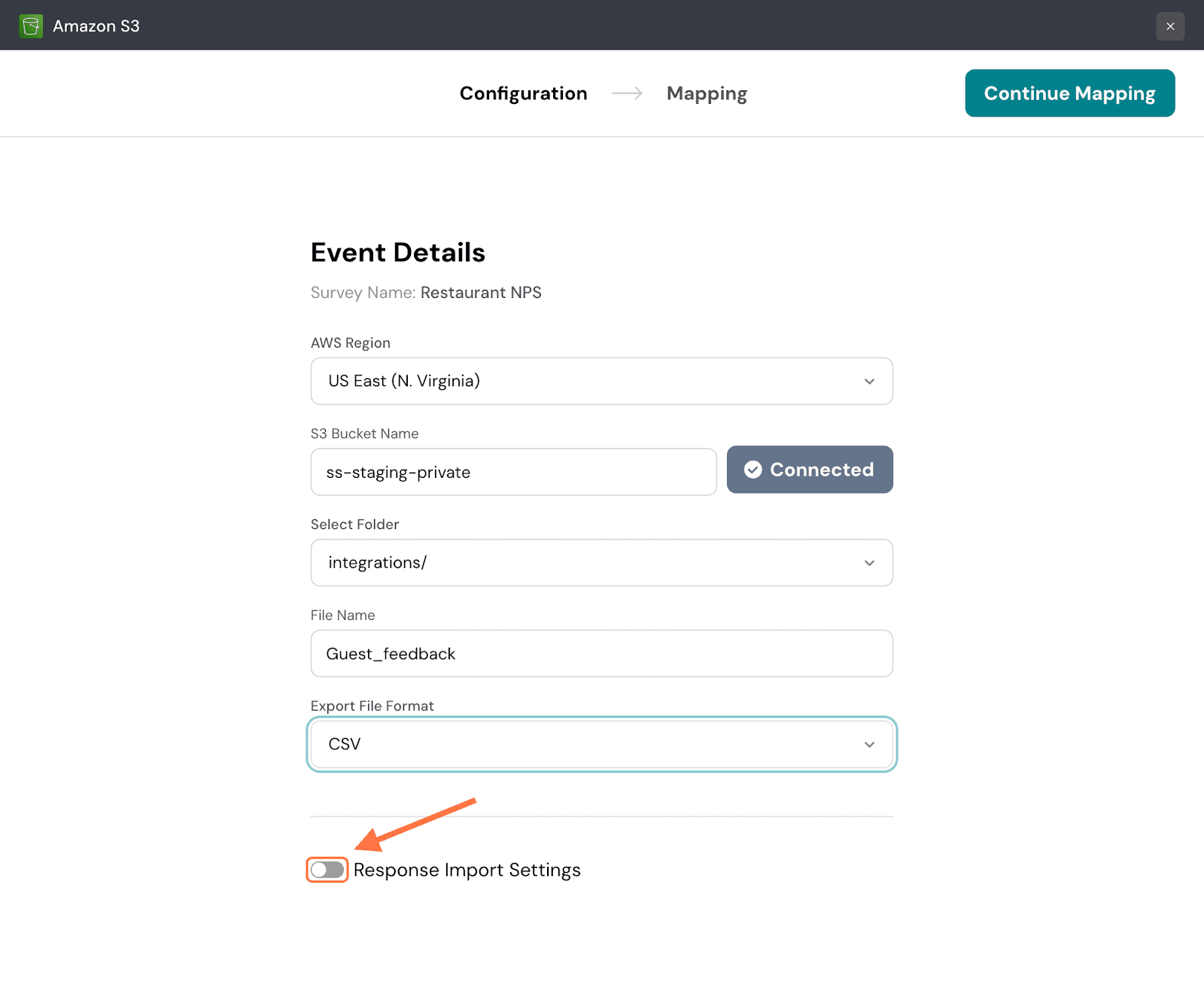Viewport: 1204px width, 982px height.
Task: Click the checkmark icon in Connected button
Action: pos(752,470)
